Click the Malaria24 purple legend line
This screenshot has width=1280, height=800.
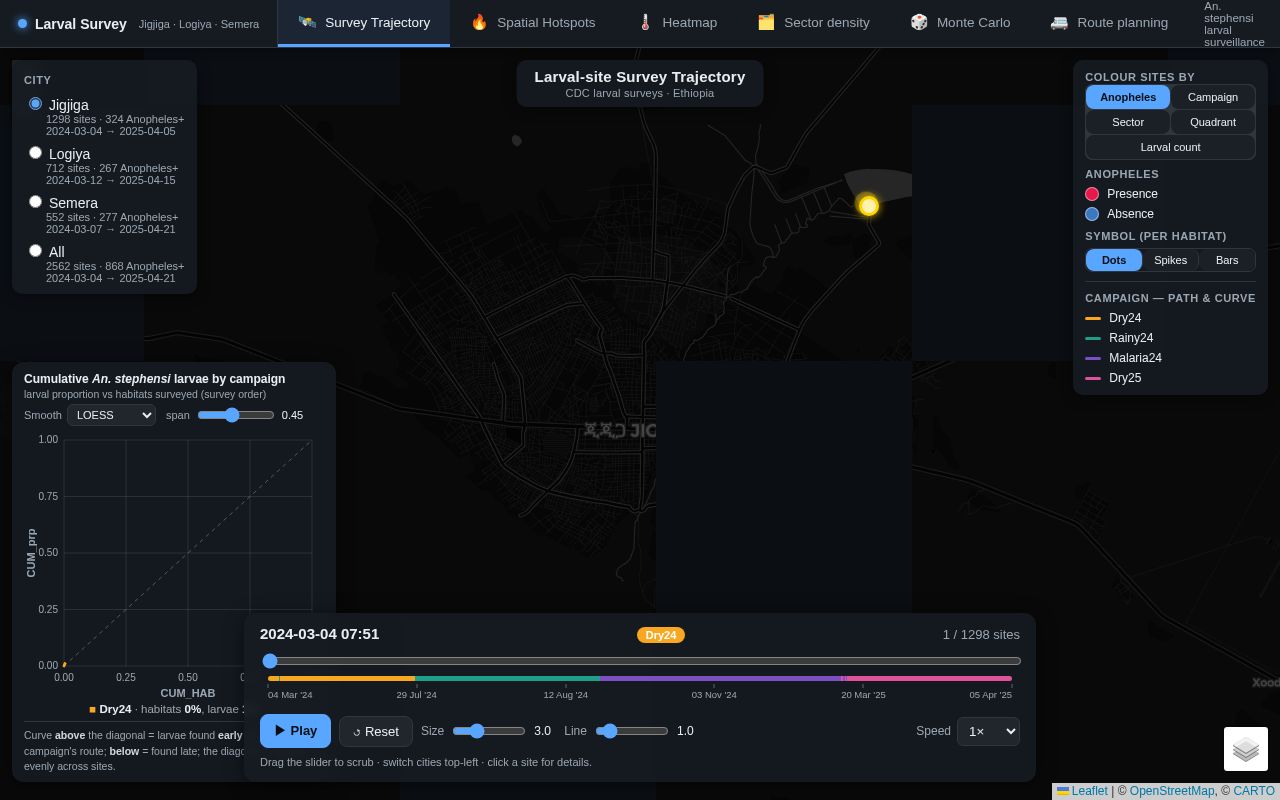1093,358
